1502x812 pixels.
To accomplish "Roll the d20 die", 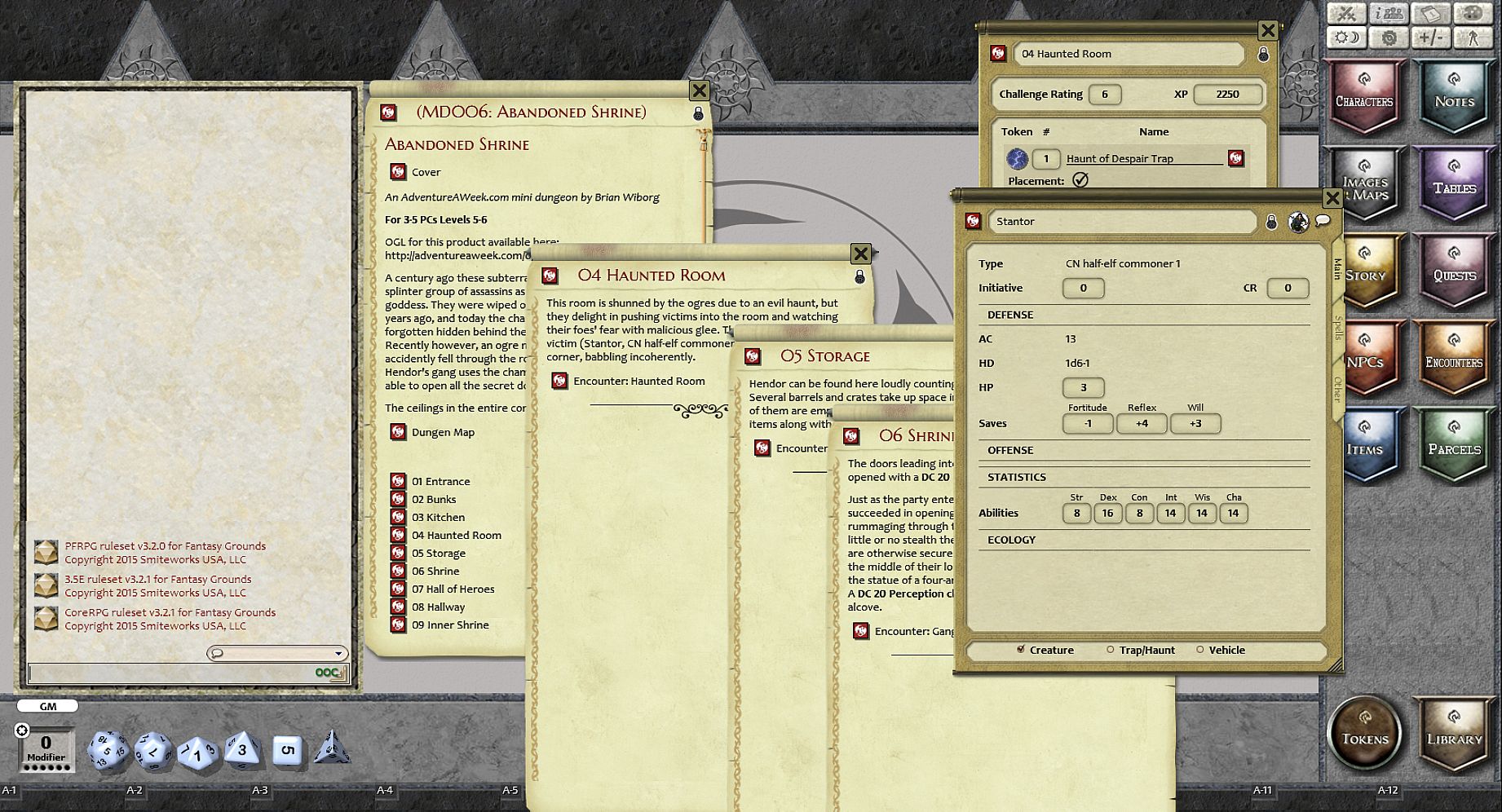I will tap(107, 749).
